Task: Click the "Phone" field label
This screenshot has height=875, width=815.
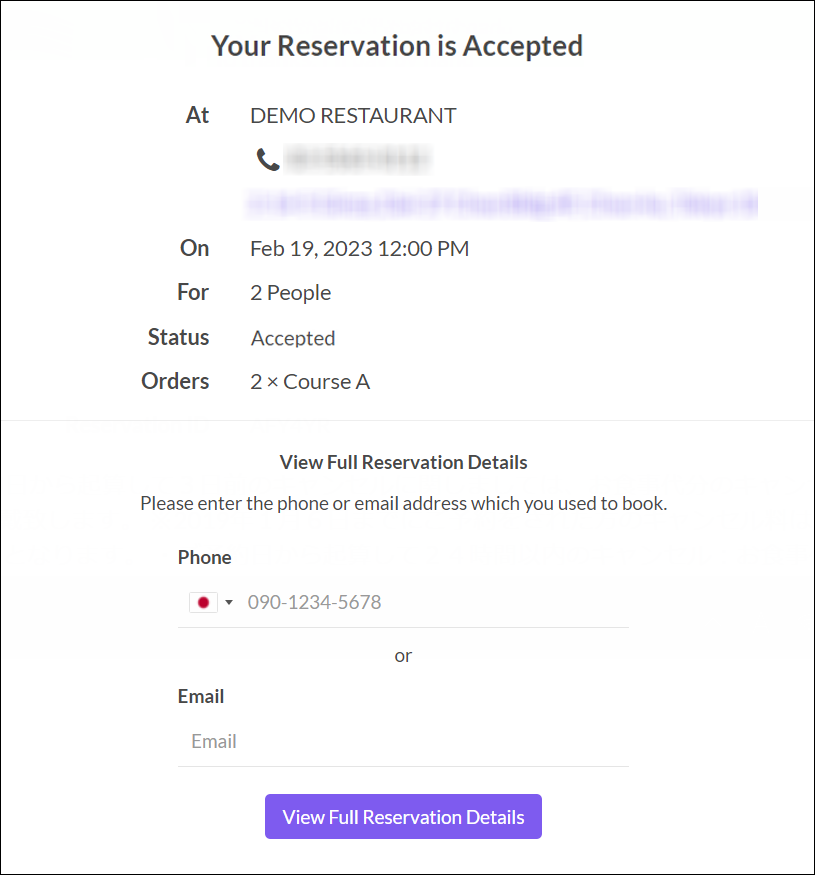Action: tap(204, 557)
